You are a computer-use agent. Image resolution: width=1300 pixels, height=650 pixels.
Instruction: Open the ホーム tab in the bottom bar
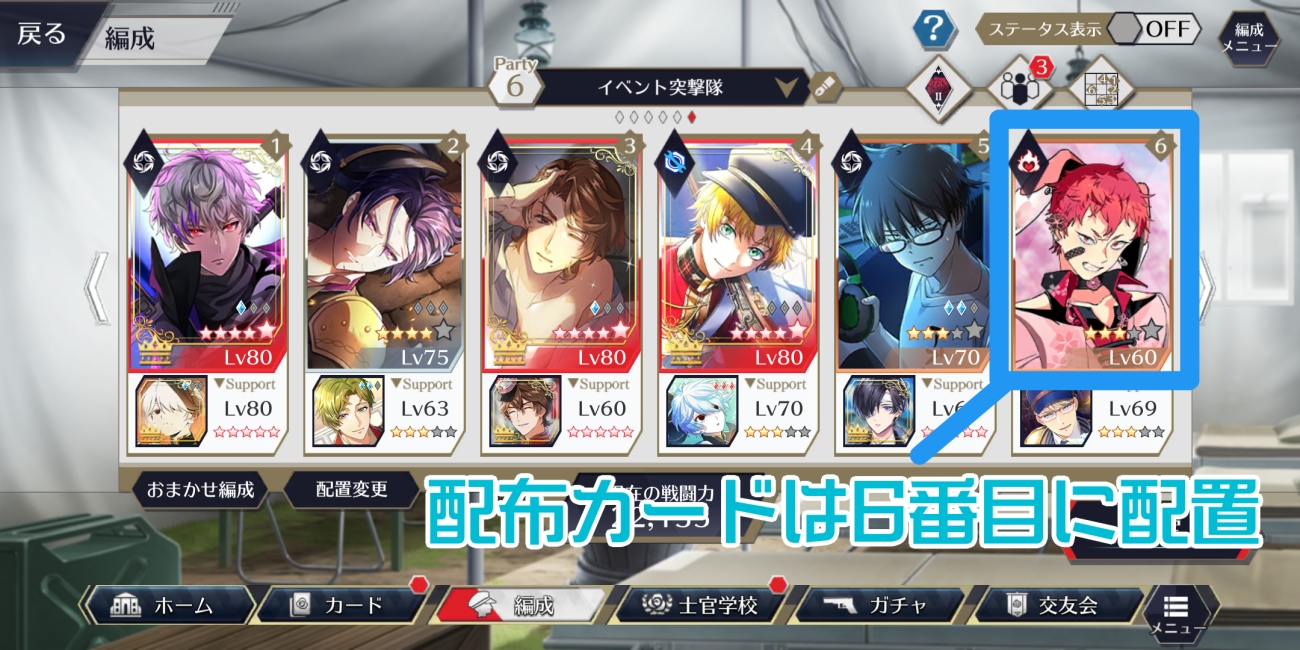click(168, 605)
